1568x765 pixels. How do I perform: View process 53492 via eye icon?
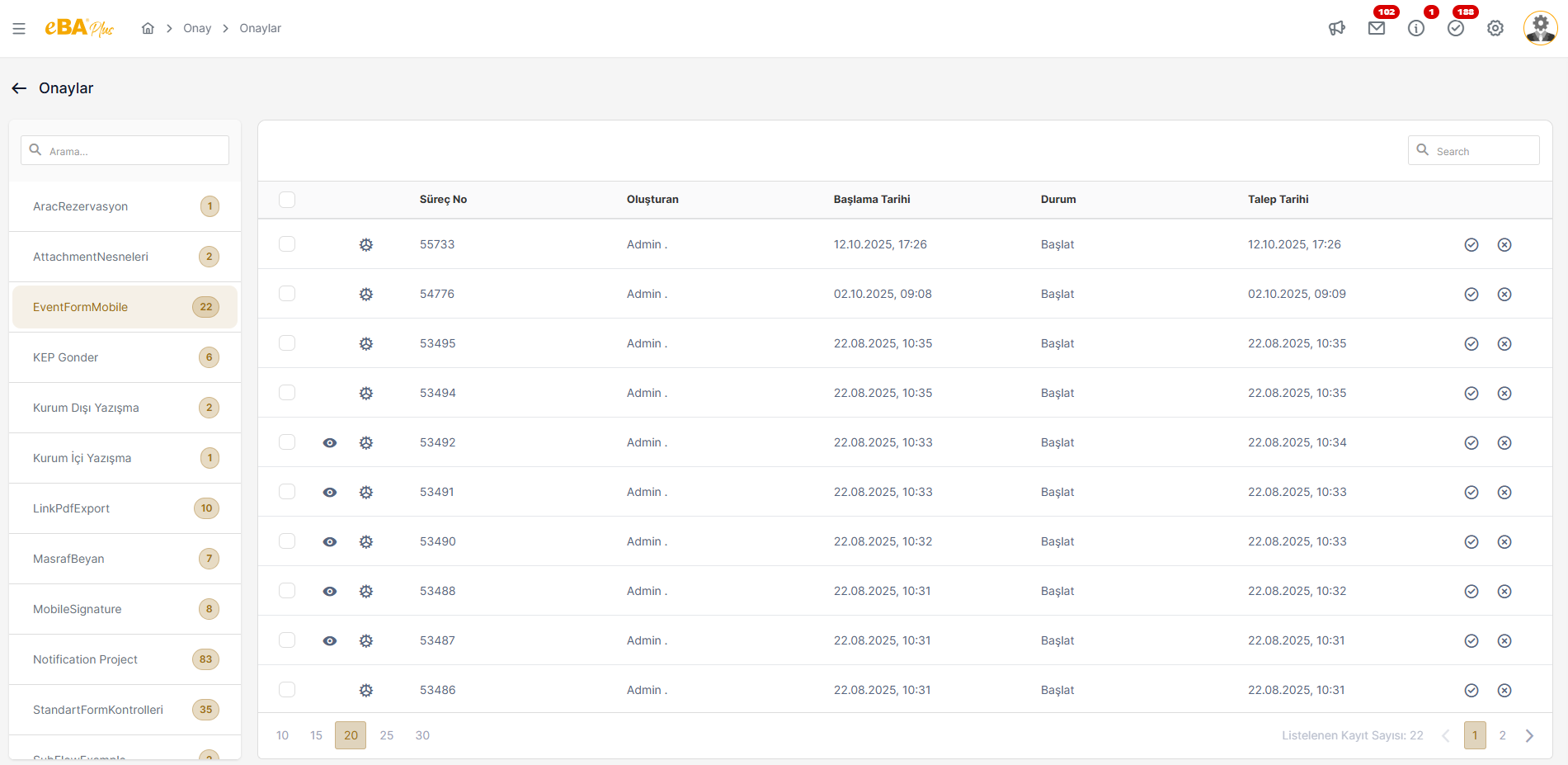(x=330, y=443)
